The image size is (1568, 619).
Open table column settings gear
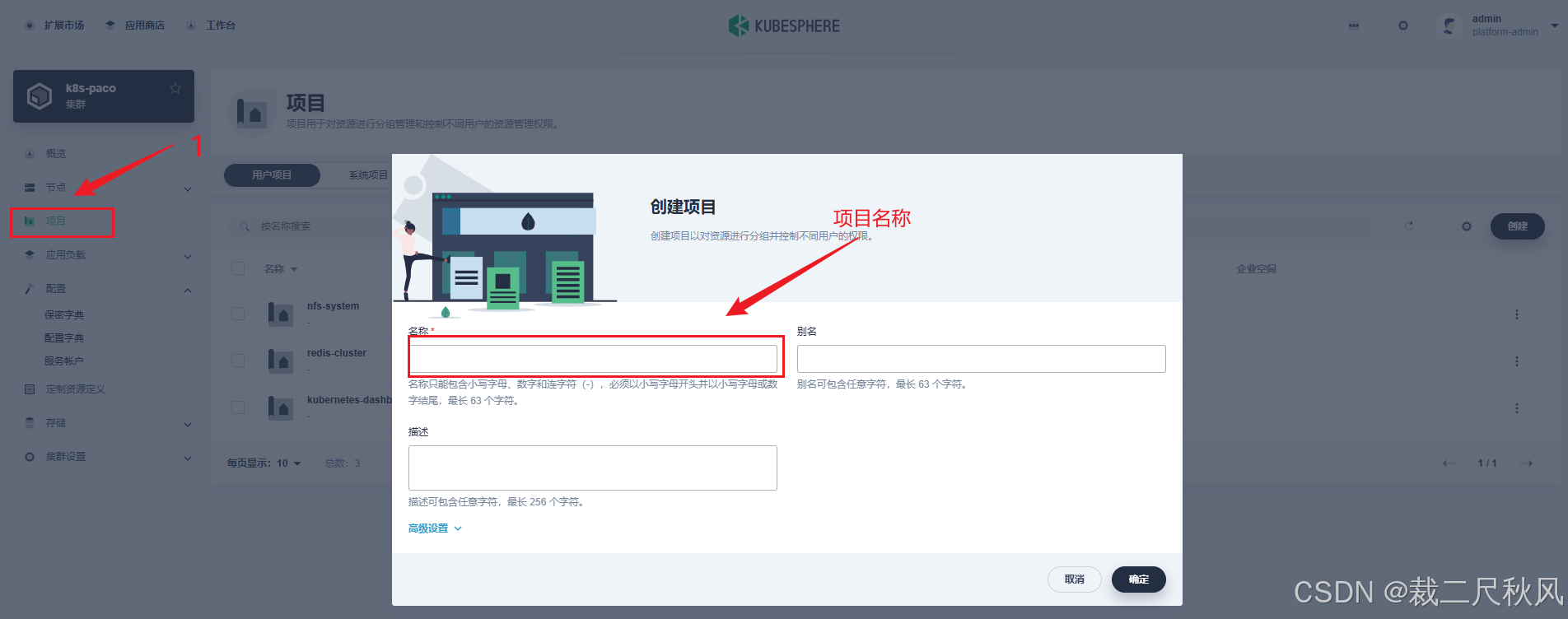coord(1467,226)
